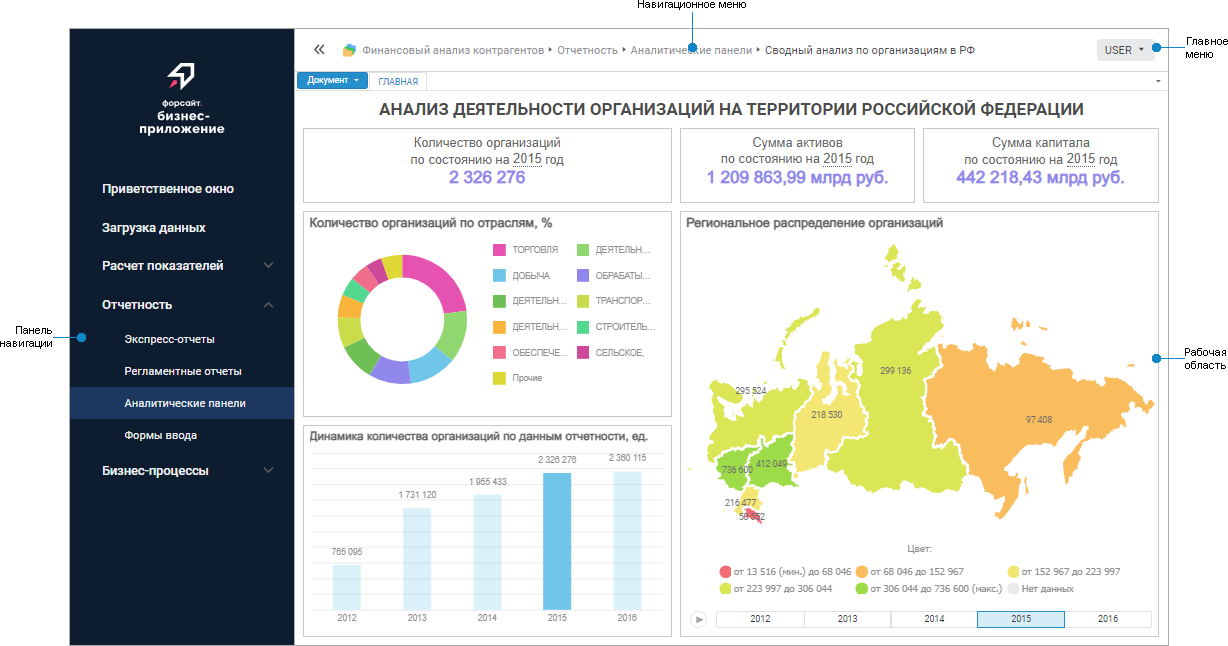1228x646 pixels.
Task: Click the blue ДОБЫЧА legend swatch
Action: click(x=500, y=275)
